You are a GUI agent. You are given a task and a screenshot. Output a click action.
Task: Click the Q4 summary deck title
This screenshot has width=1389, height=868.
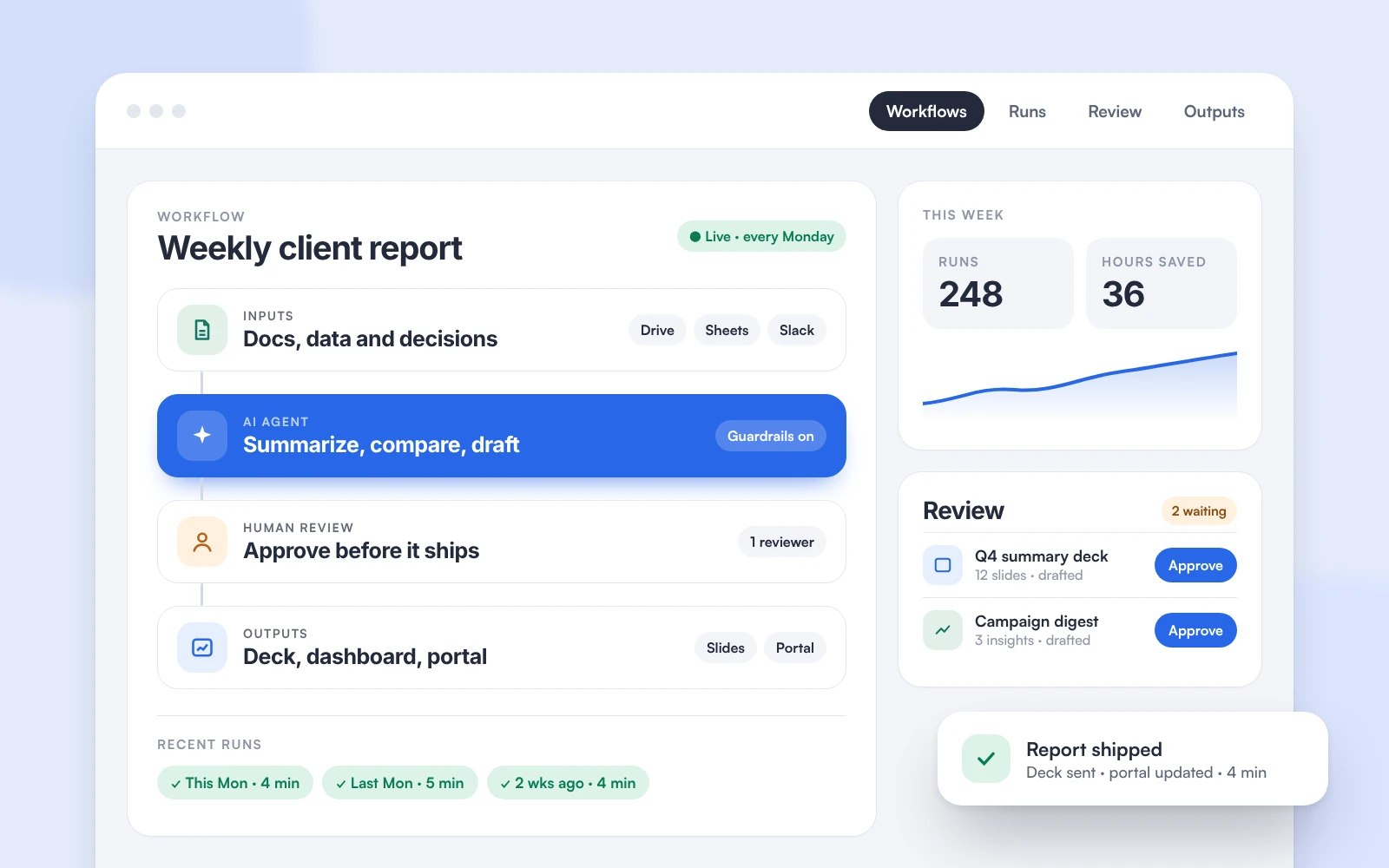[1042, 556]
